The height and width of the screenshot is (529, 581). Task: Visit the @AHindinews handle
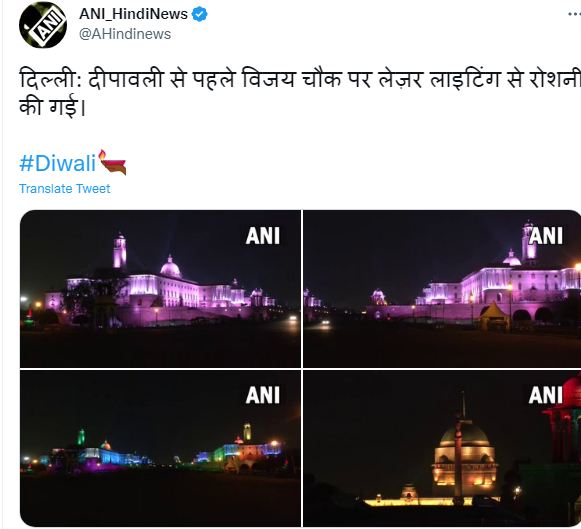tap(125, 34)
